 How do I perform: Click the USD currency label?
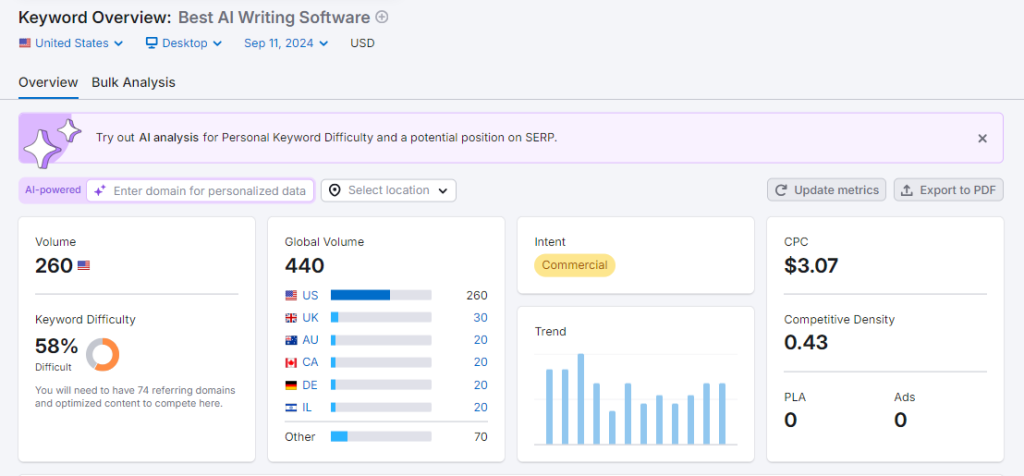click(x=362, y=43)
